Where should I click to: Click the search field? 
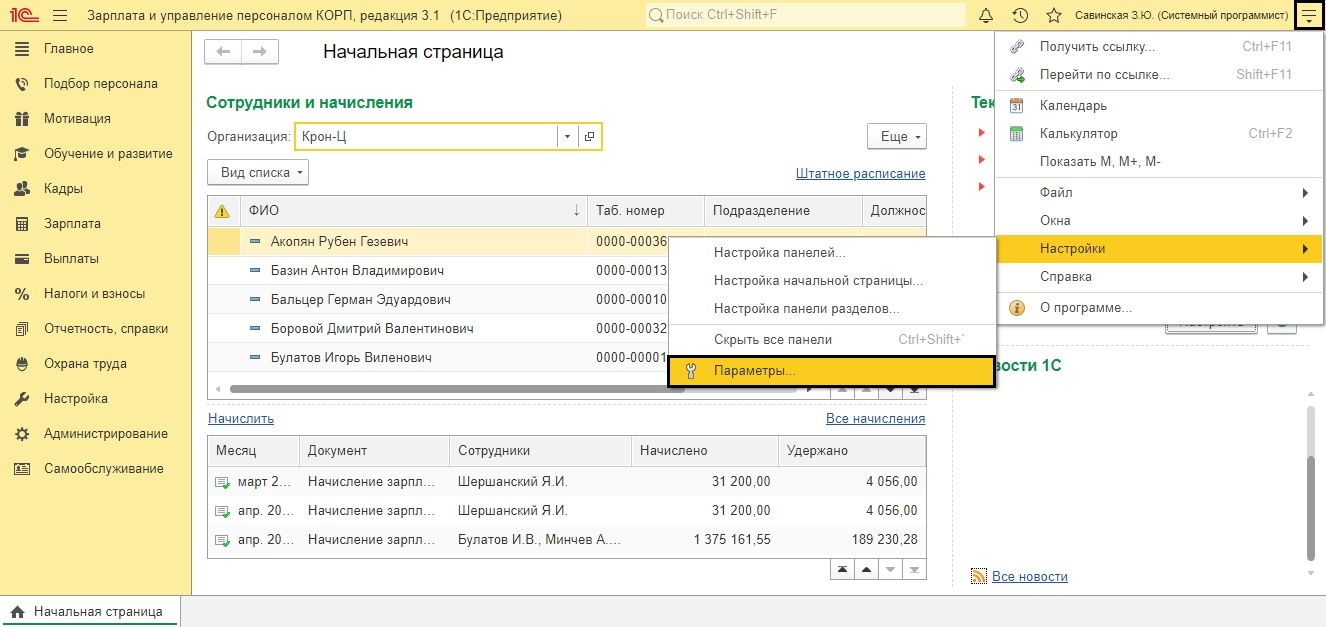point(805,16)
